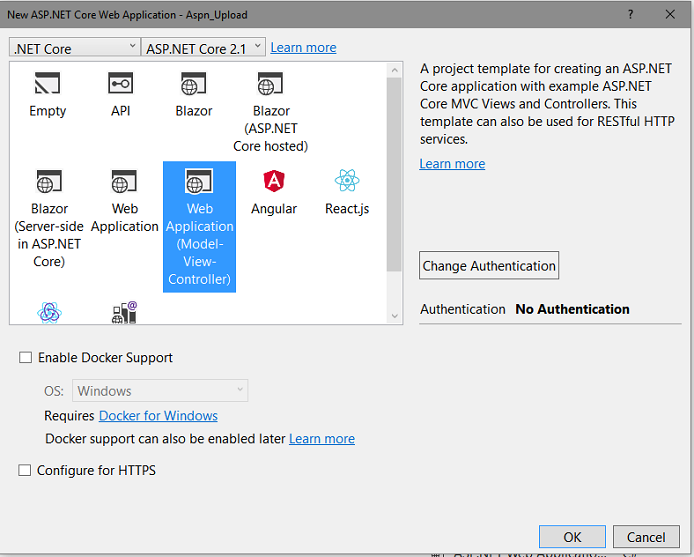Open the ASP.NET Core 2.1 version dropdown
Viewport: 694px width, 557px height.
pyautogui.click(x=203, y=47)
